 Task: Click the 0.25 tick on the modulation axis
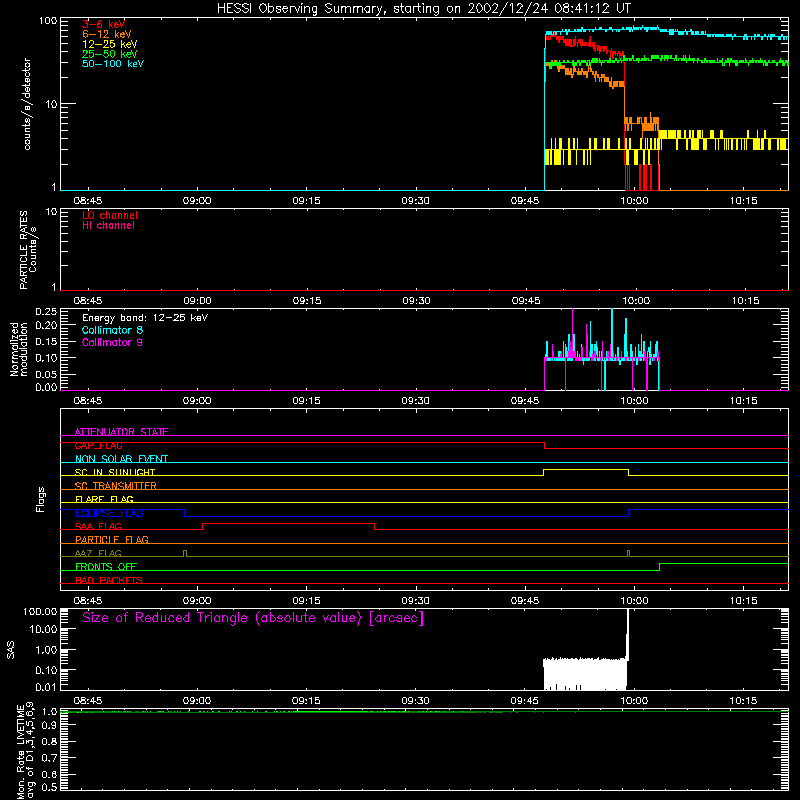coord(46,312)
